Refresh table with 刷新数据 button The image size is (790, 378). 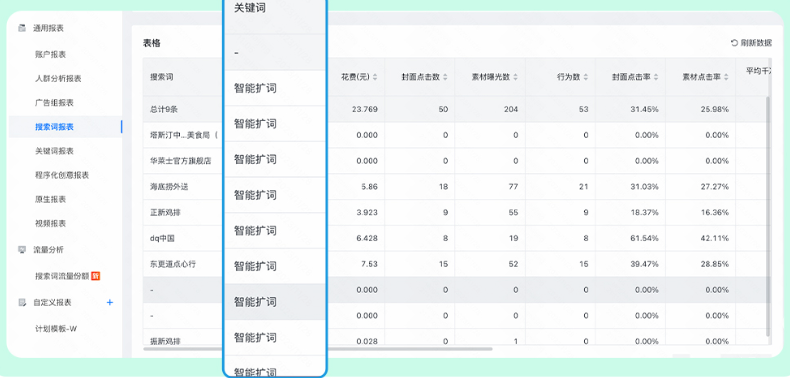pyautogui.click(x=751, y=43)
